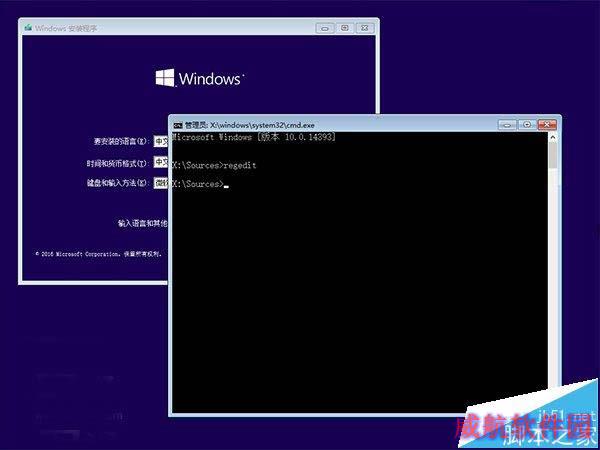Viewport: 600px width, 450px height.
Task: Maximize the cmd.exe window
Action: [527, 125]
